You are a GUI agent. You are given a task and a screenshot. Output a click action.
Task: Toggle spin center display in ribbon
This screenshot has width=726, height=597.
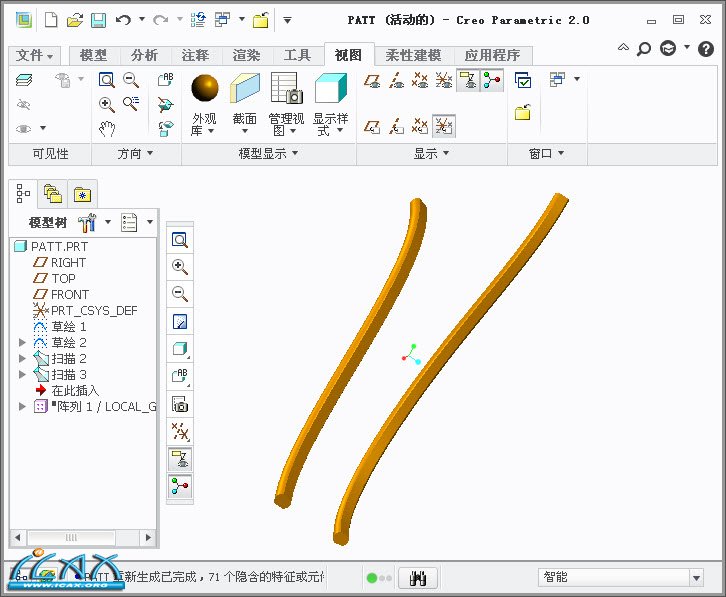click(492, 81)
